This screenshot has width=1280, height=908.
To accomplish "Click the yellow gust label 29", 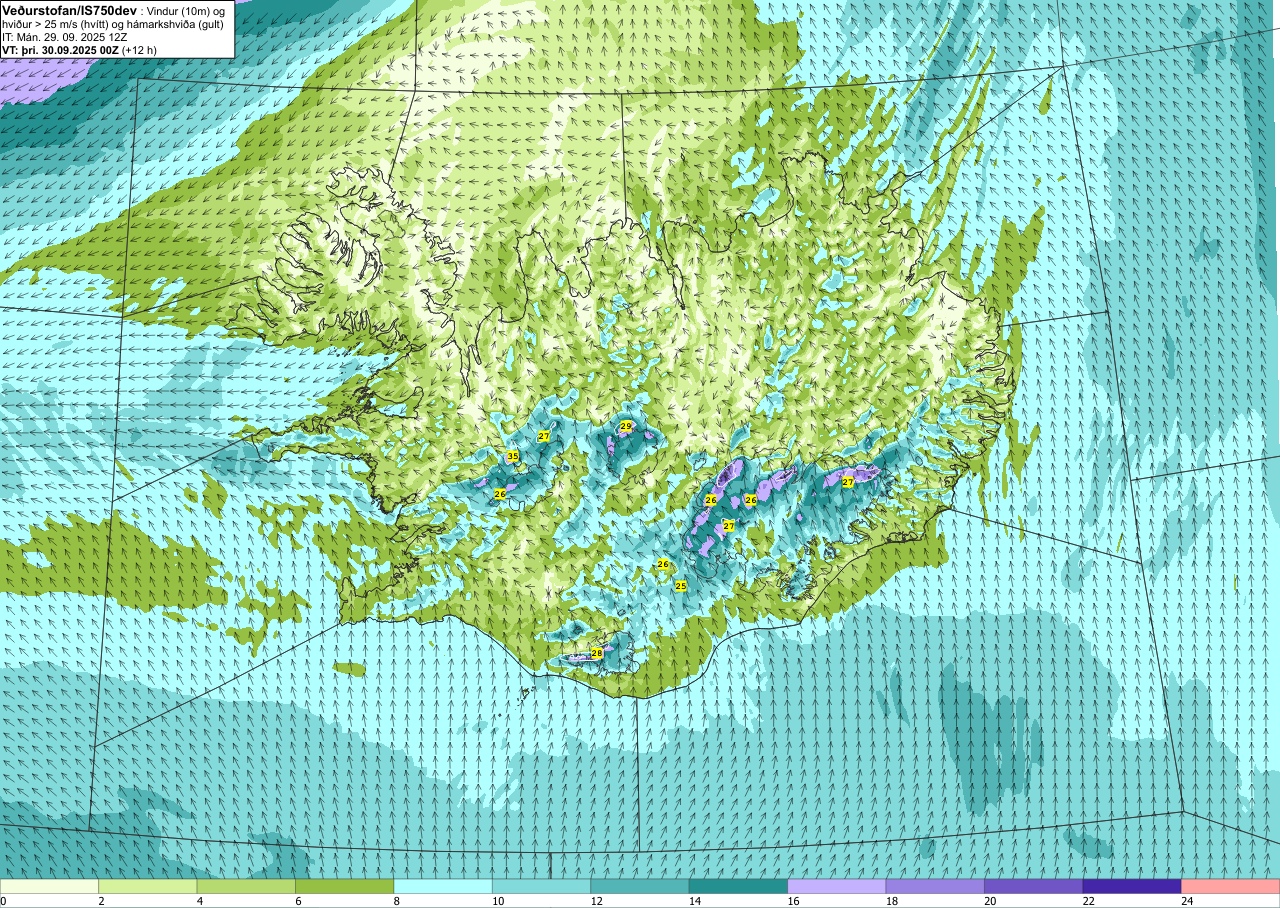I will click(626, 426).
